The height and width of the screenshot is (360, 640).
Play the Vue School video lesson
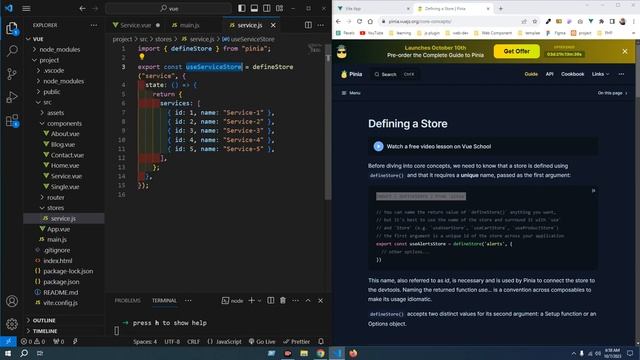(378, 146)
